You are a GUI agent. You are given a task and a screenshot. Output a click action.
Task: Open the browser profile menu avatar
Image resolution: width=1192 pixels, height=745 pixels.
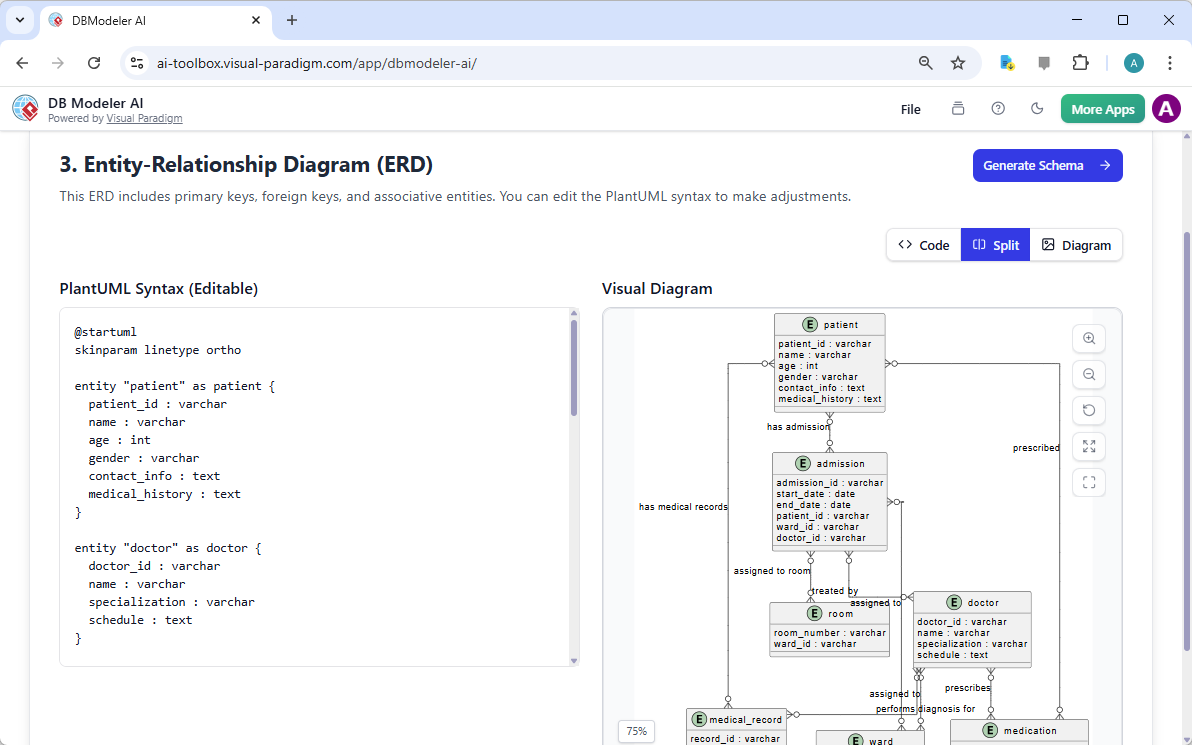(1133, 62)
